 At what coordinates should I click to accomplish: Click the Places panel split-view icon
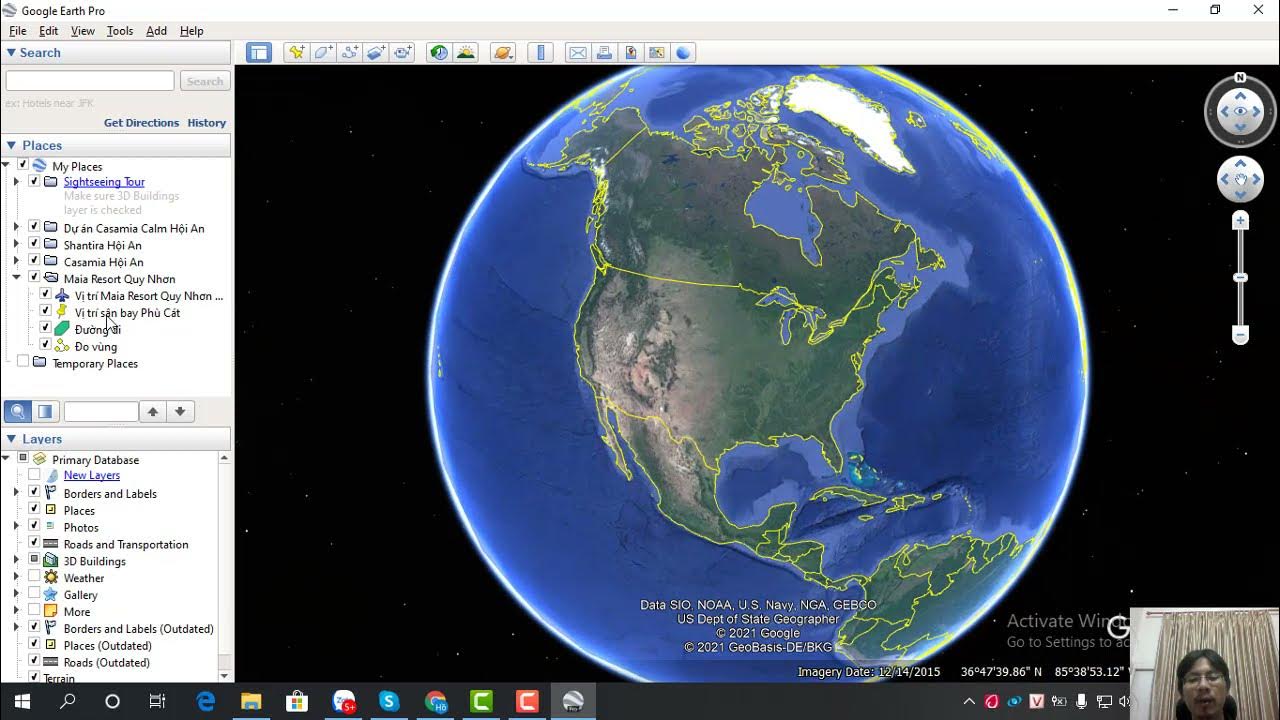(45, 411)
